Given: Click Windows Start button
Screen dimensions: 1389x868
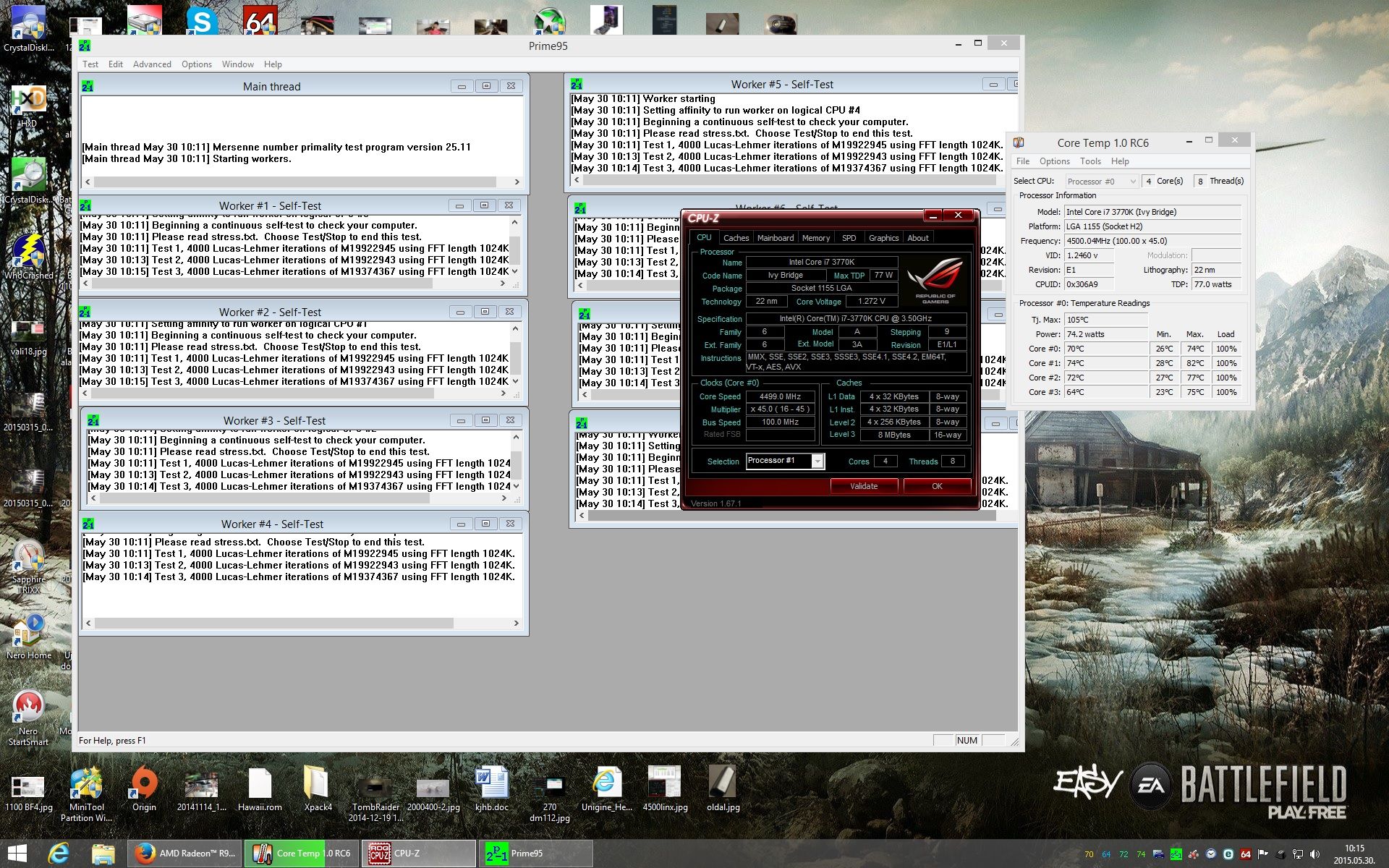Looking at the screenshot, I should pos(17,854).
